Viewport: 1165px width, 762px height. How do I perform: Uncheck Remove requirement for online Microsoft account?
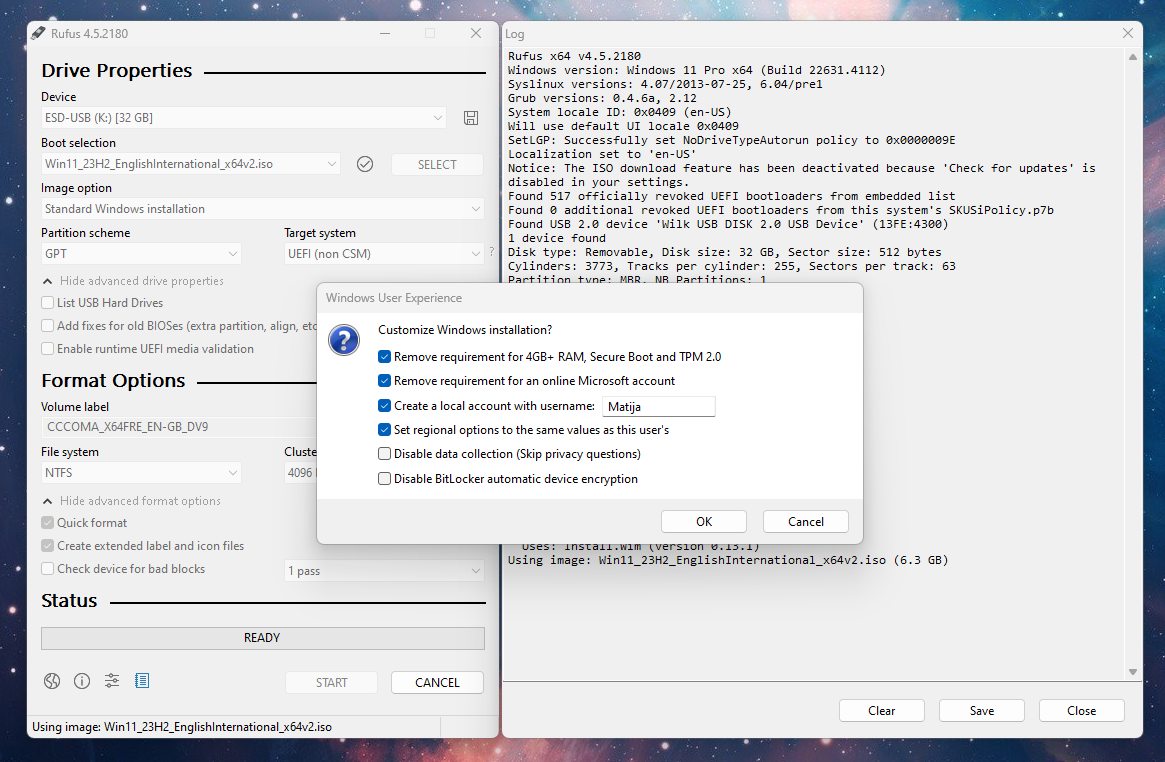click(384, 381)
